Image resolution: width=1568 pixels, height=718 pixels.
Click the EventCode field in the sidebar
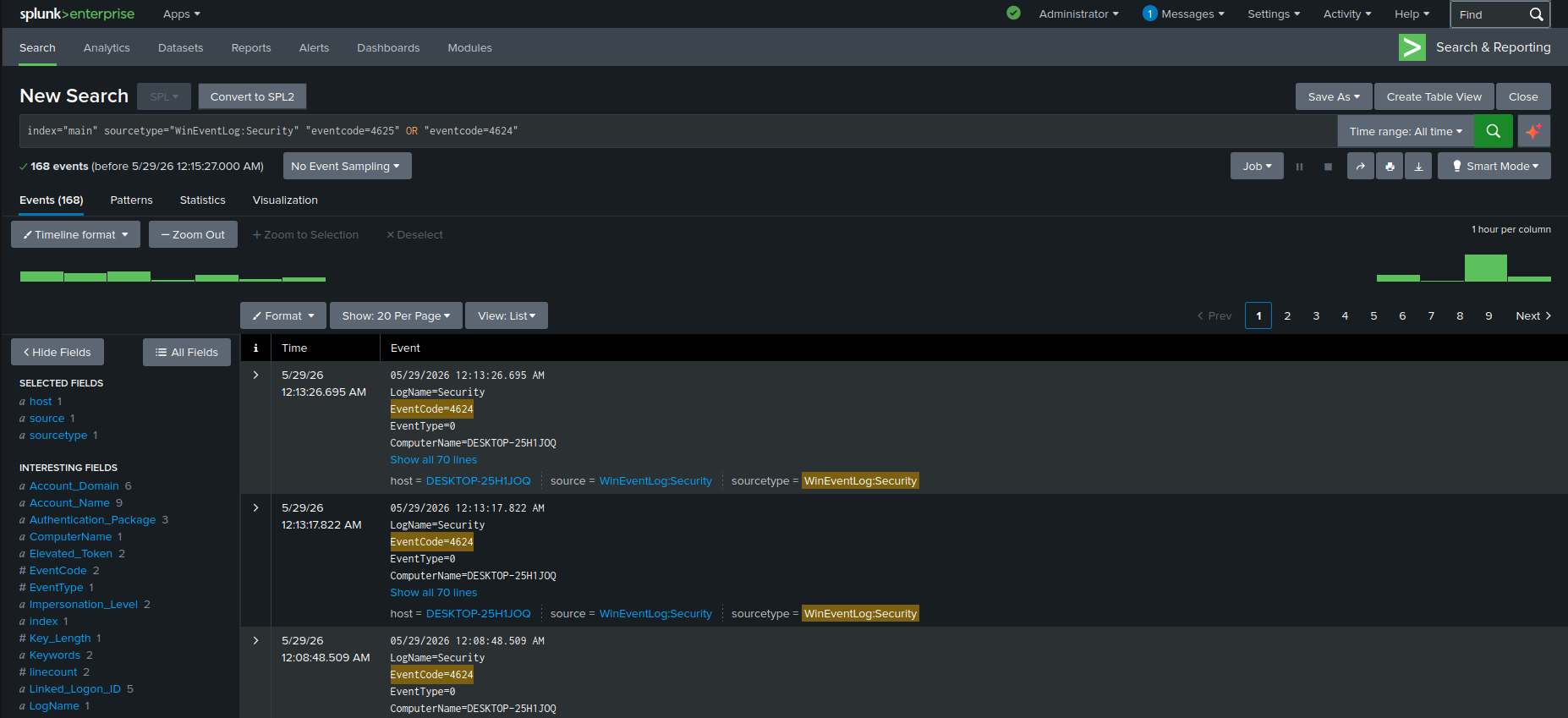click(58, 571)
